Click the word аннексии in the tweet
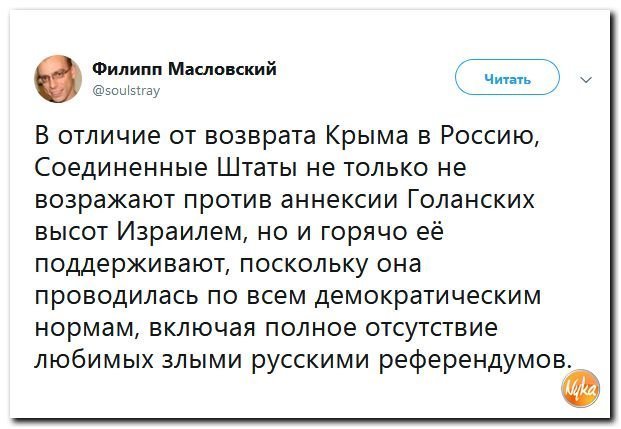621x429 pixels. (x=339, y=200)
